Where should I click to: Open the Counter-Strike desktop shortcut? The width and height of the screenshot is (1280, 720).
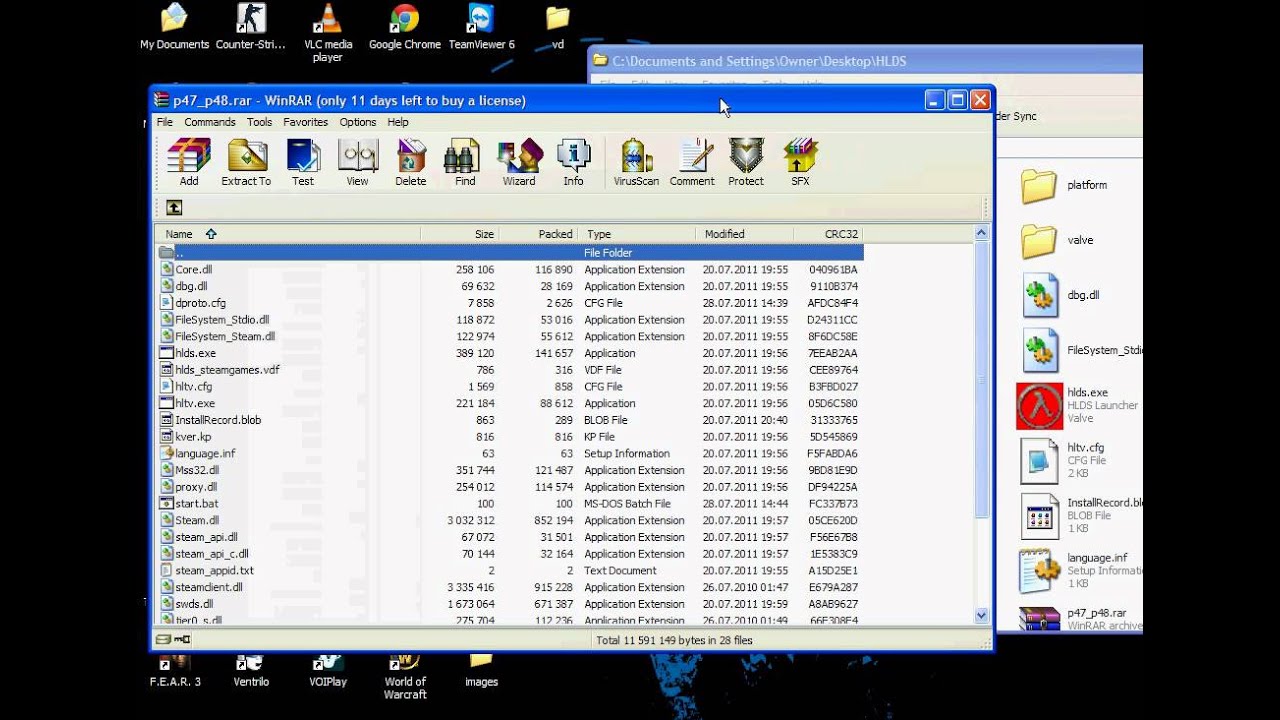click(x=251, y=27)
